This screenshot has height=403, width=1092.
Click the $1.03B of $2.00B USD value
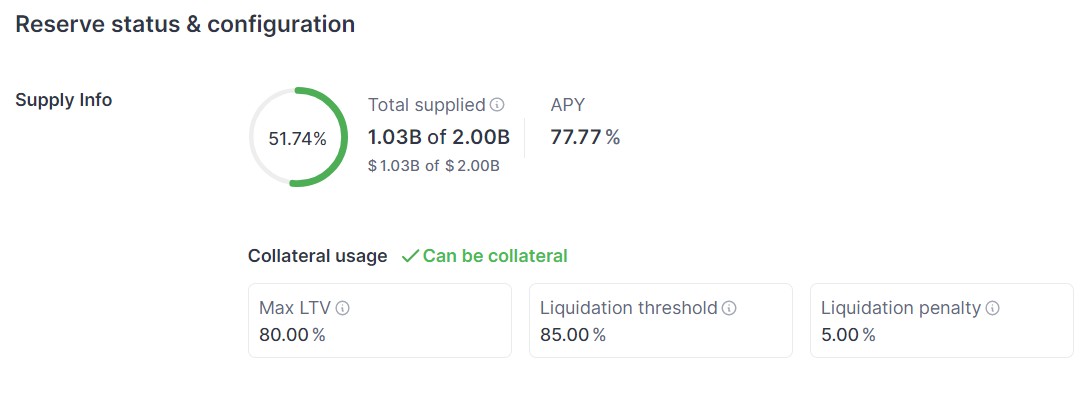[x=433, y=166]
